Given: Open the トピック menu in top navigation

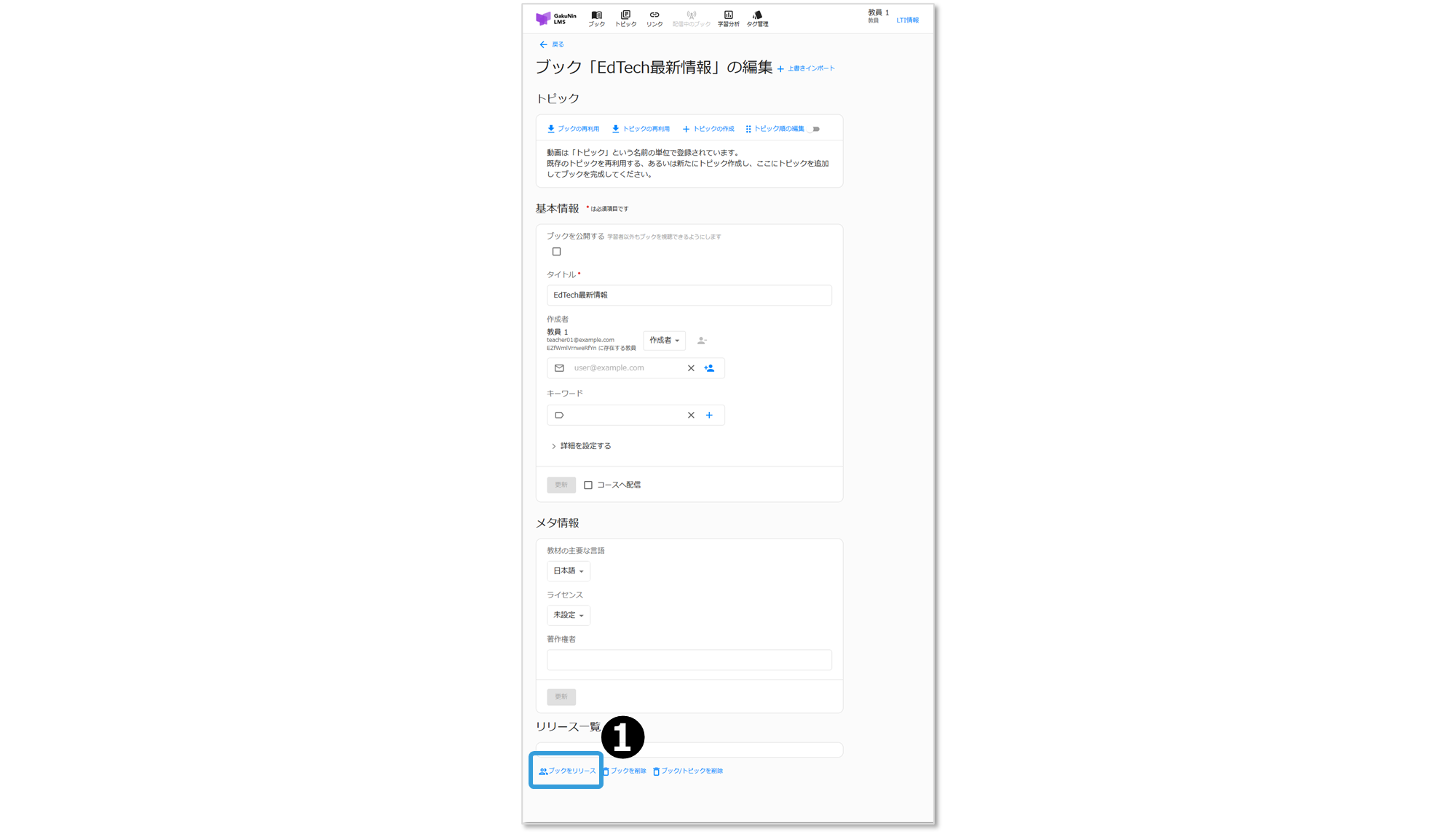Looking at the screenshot, I should click(x=625, y=18).
